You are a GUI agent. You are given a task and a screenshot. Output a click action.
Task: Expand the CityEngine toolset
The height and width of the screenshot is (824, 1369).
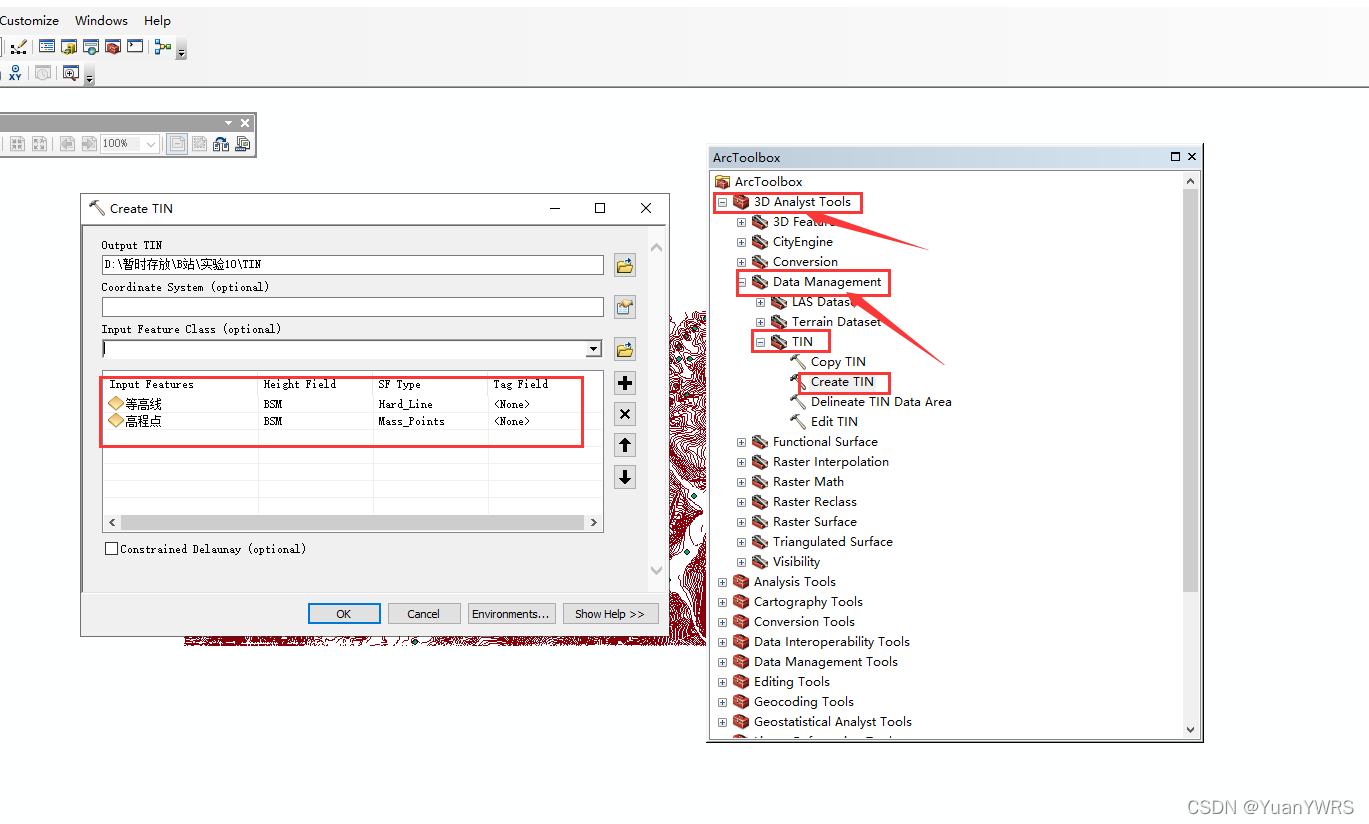741,242
